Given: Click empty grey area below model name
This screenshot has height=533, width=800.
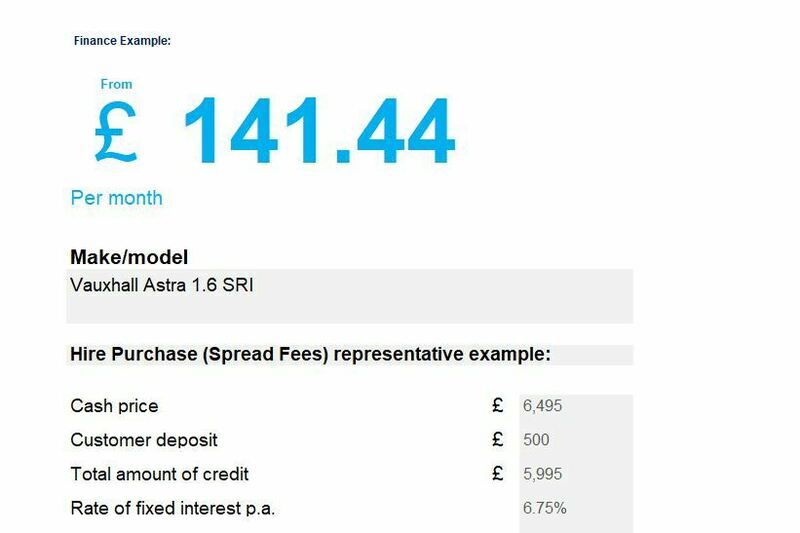Looking at the screenshot, I should point(349,311).
